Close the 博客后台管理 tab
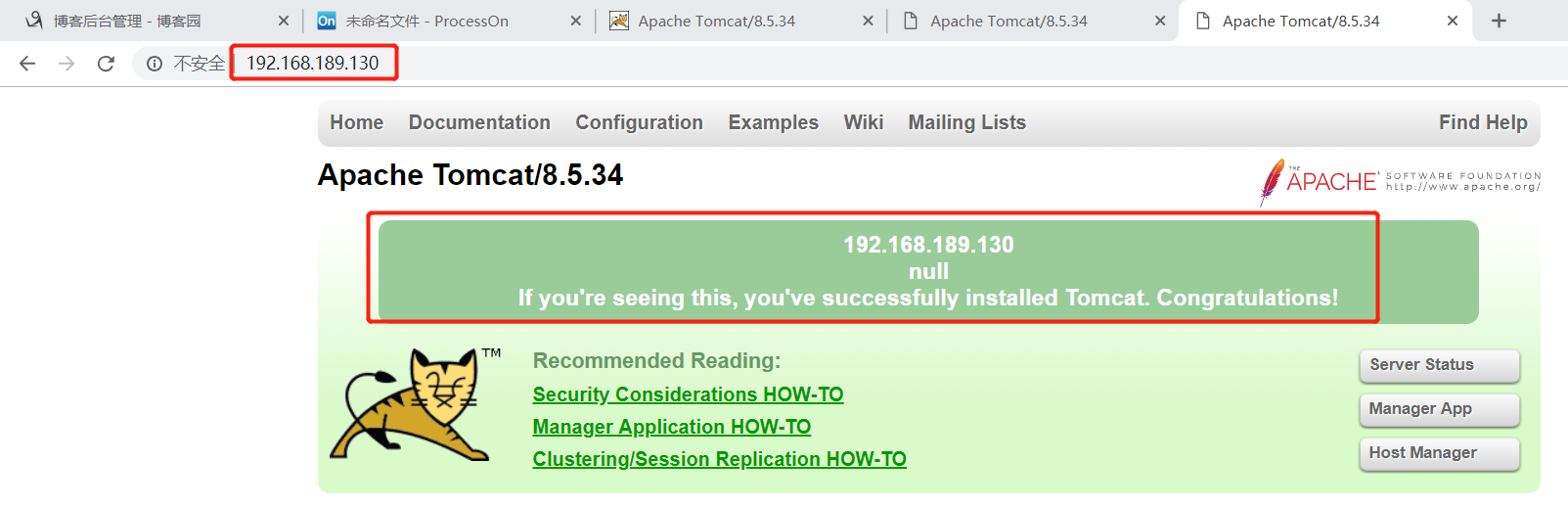Screen dimensions: 1568x508 284,21
